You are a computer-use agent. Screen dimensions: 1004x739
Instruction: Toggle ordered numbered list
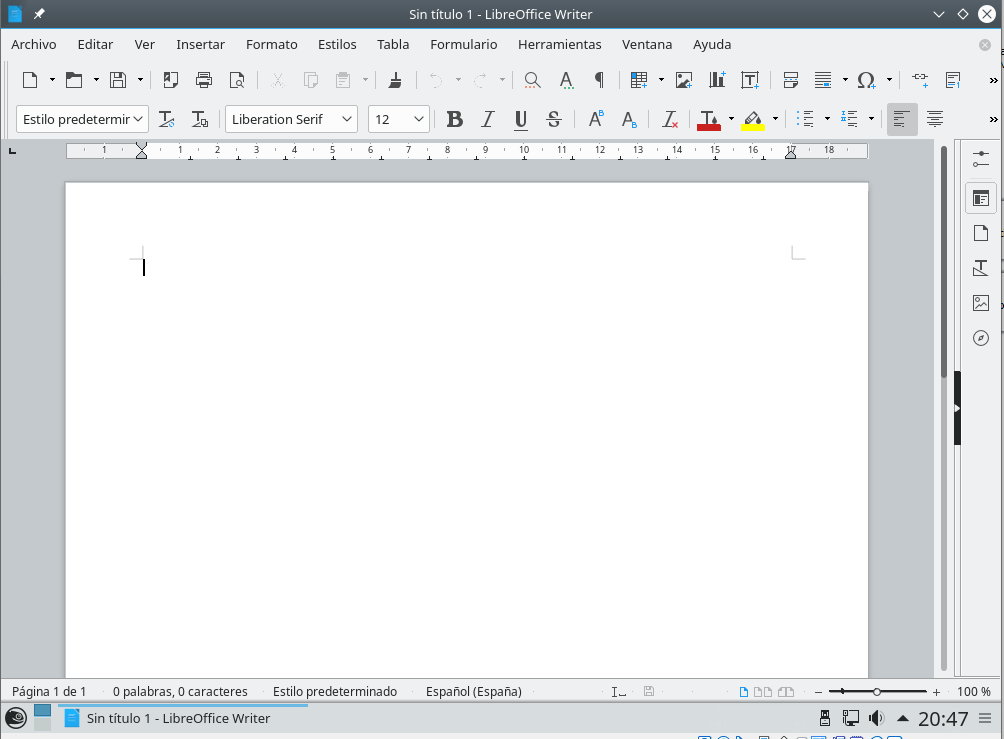(850, 119)
